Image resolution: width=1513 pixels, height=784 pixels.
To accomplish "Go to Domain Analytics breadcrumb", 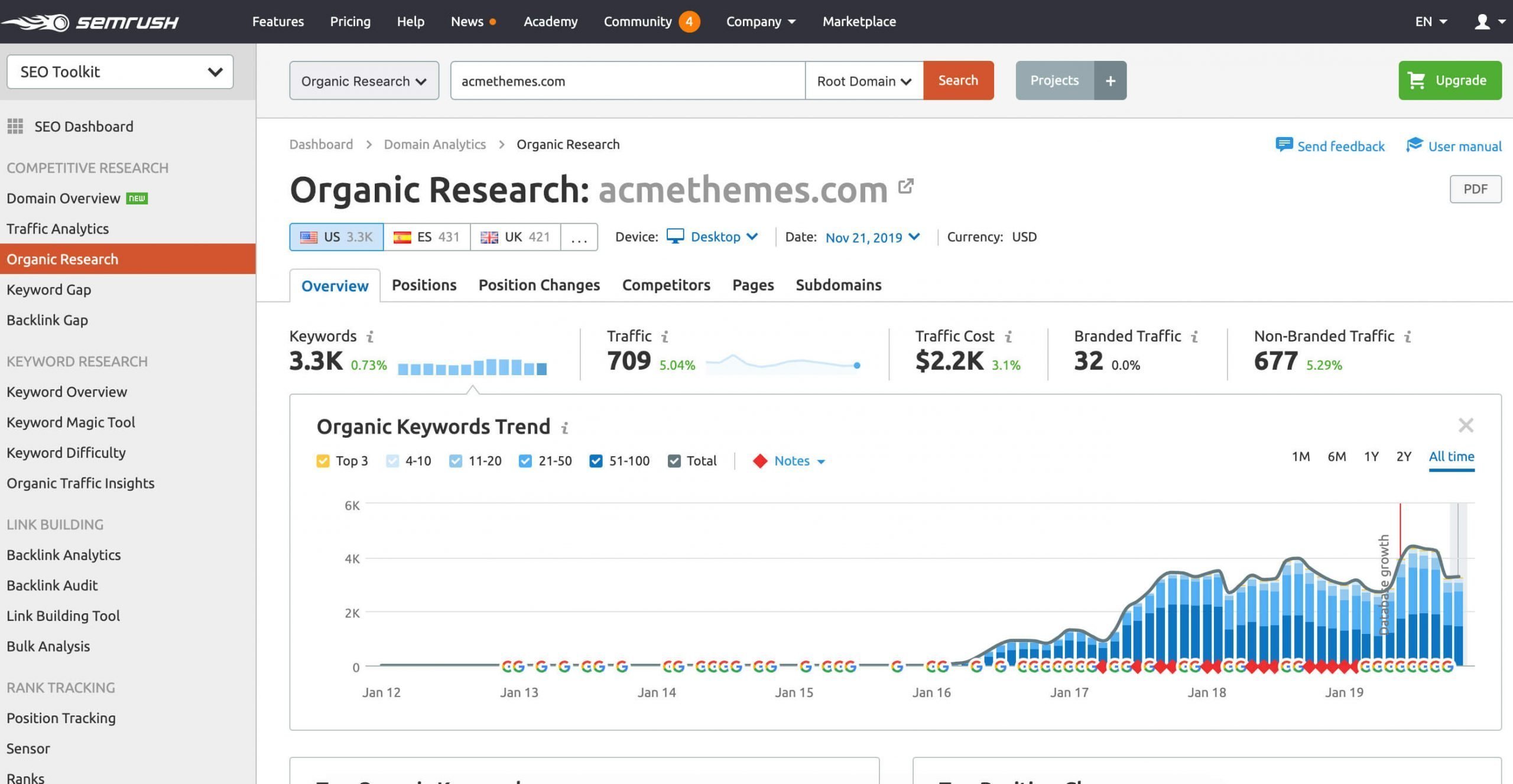I will coord(435,145).
